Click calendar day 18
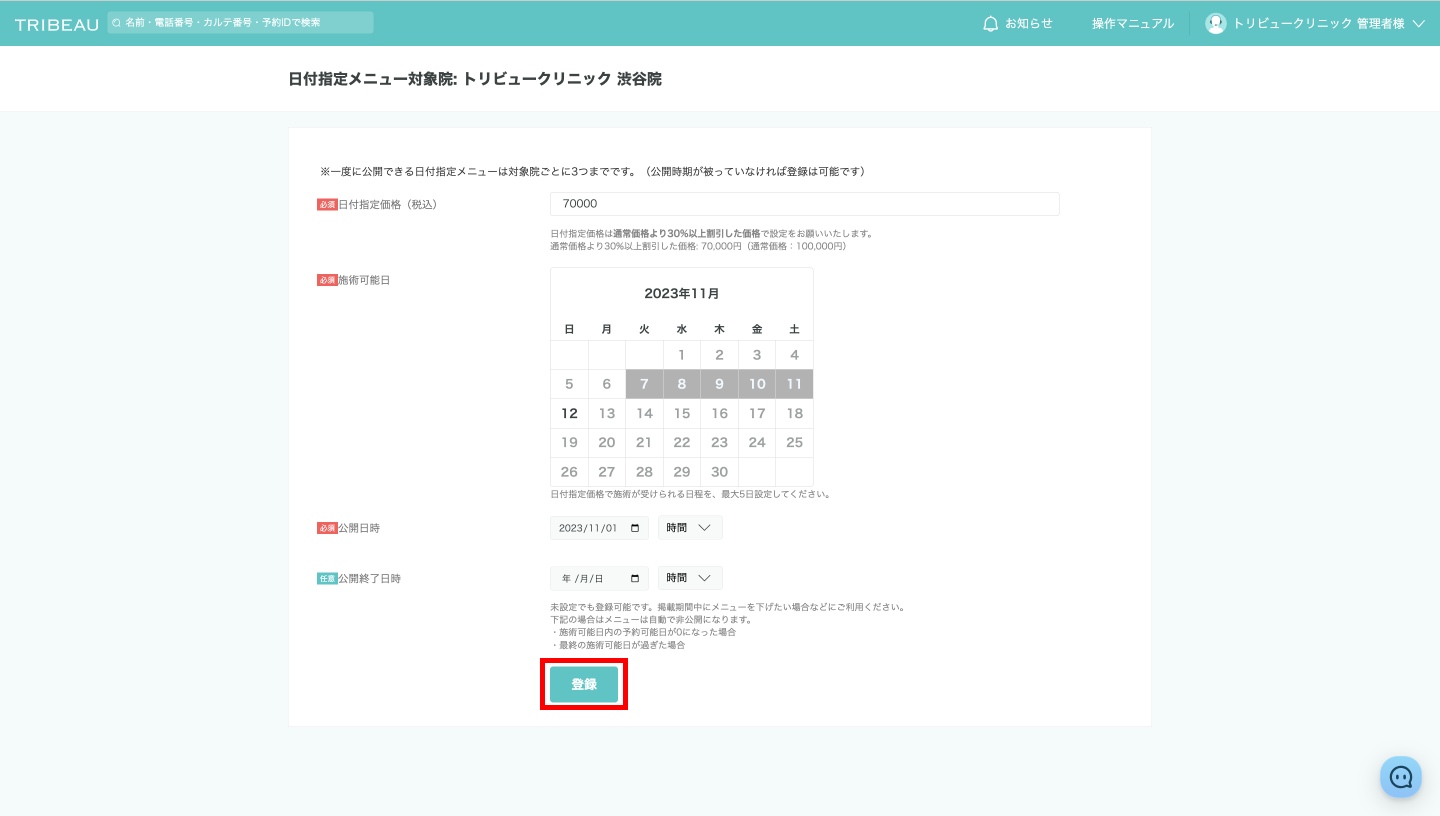 794,413
